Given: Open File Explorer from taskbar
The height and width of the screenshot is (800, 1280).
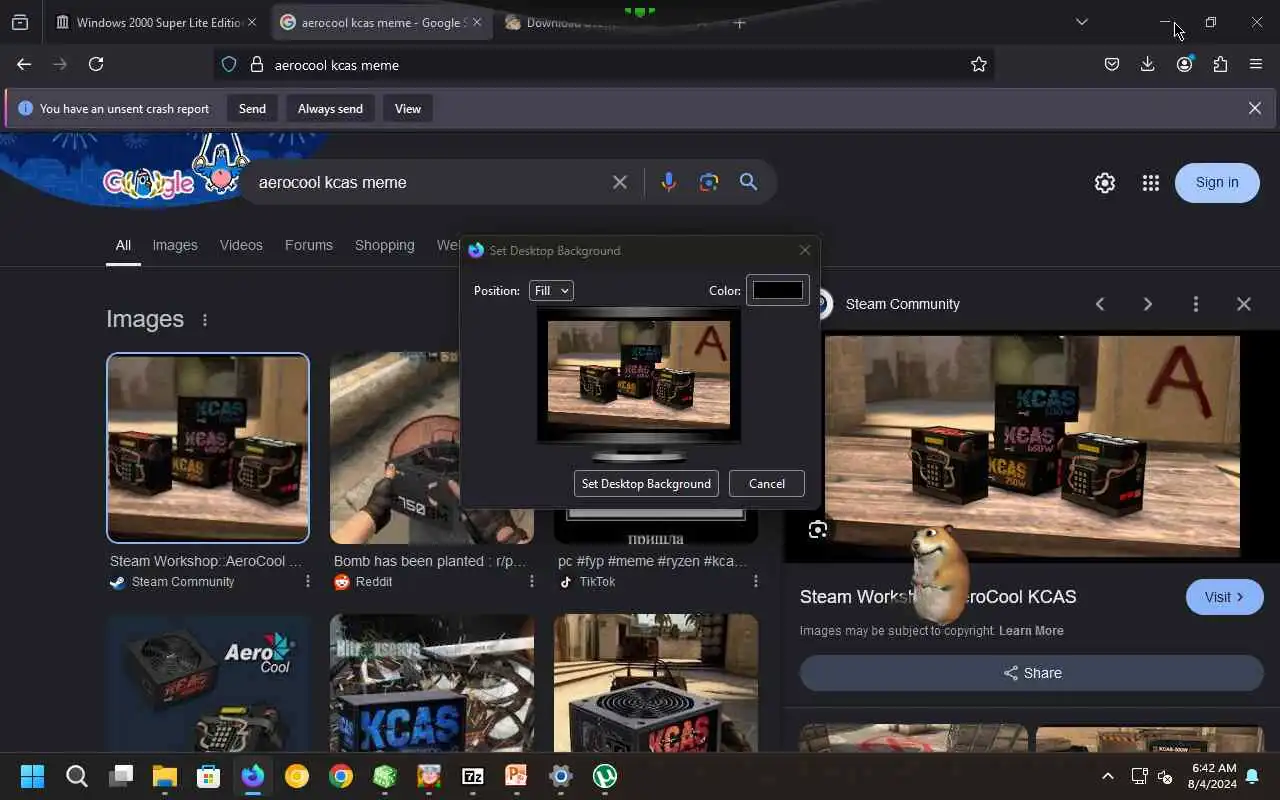Looking at the screenshot, I should pyautogui.click(x=164, y=776).
